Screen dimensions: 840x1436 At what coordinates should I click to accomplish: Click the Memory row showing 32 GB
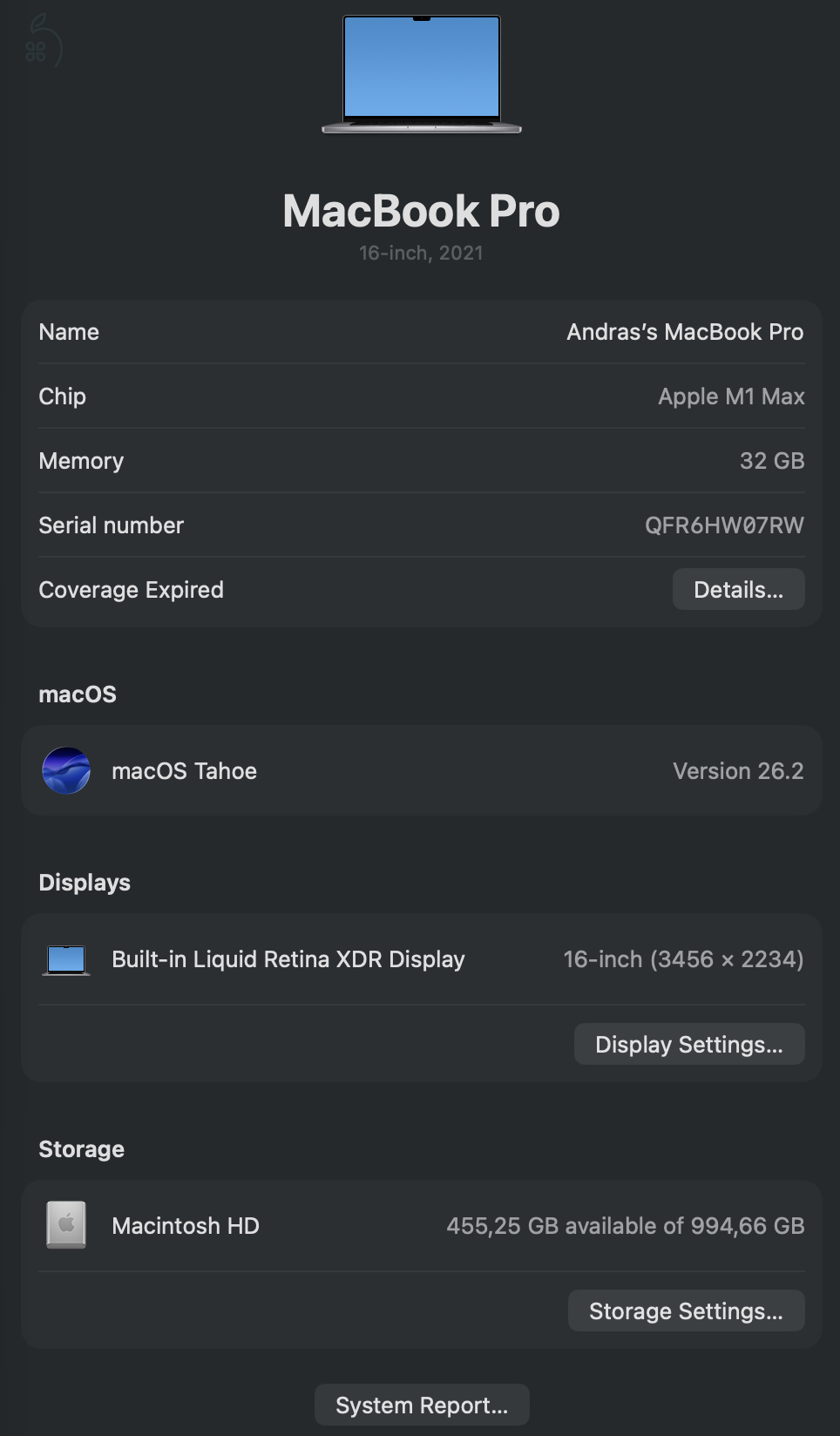click(421, 461)
